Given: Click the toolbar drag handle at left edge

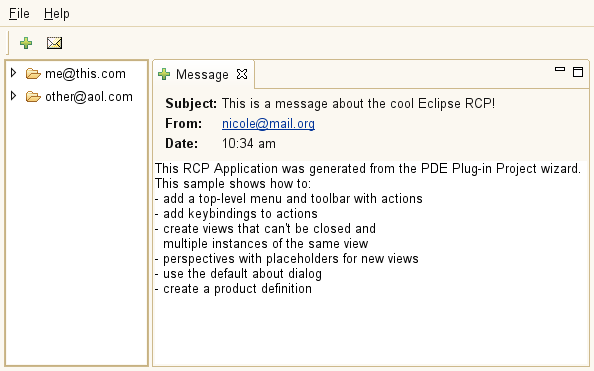Looking at the screenshot, I should pos(8,43).
